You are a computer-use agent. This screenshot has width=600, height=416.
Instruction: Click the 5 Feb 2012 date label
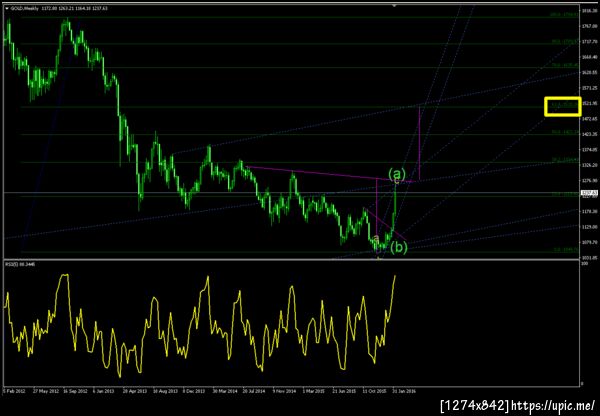tap(15, 392)
